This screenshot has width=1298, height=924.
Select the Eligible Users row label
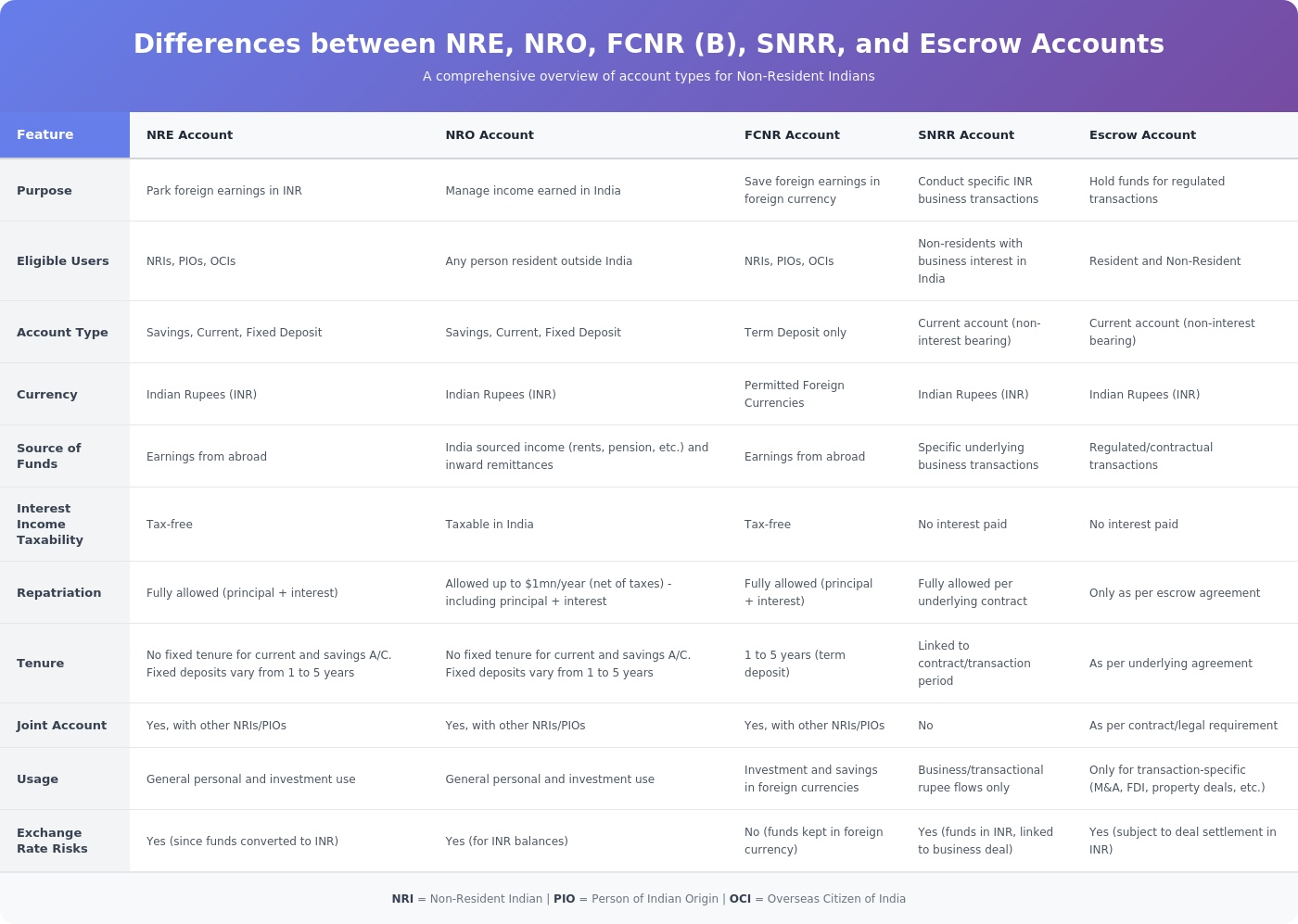(x=63, y=261)
